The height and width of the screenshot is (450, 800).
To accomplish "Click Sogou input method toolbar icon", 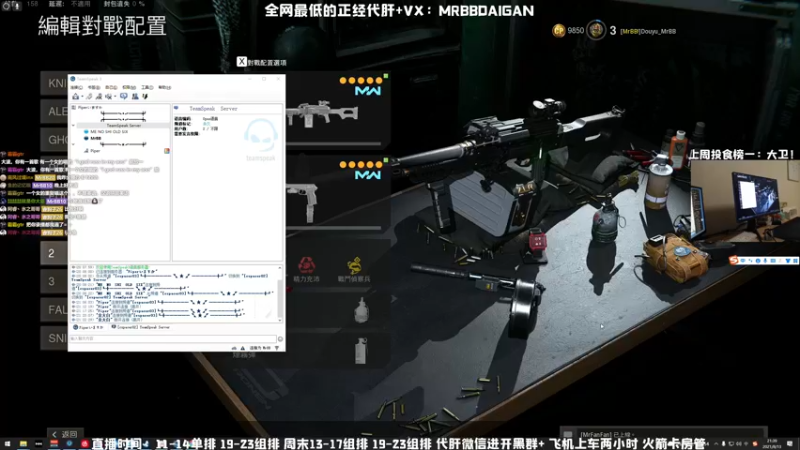I will [734, 260].
